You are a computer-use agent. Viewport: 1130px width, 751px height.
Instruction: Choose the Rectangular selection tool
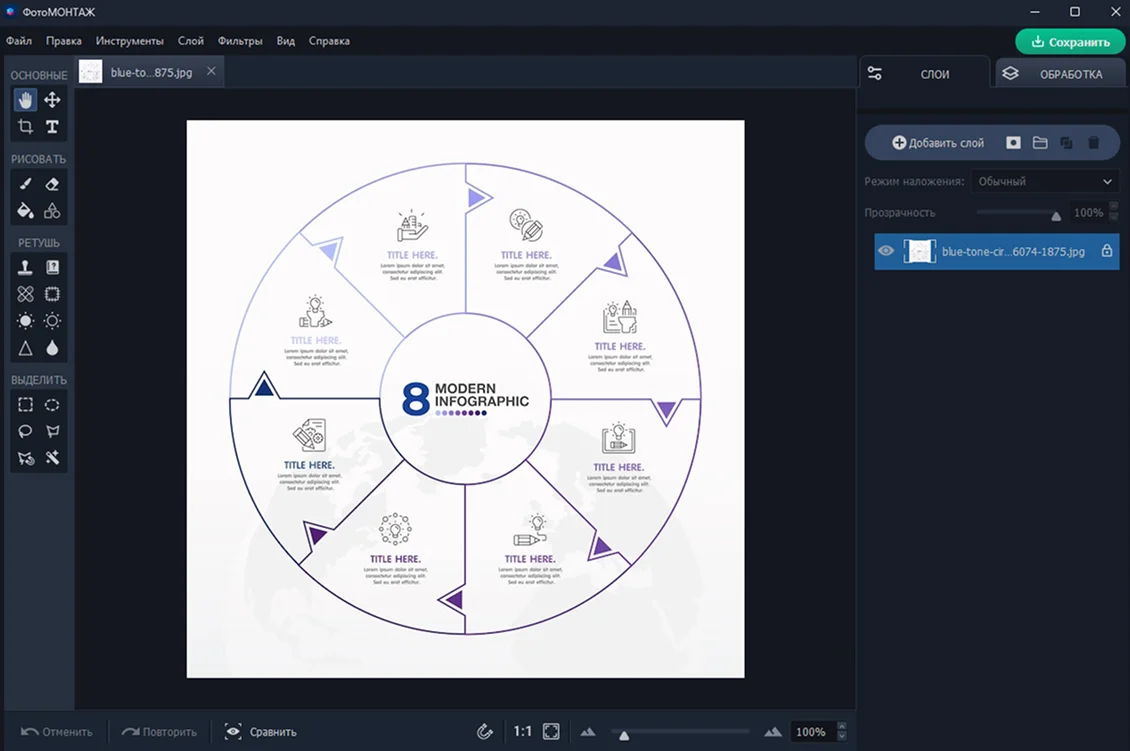coord(25,404)
